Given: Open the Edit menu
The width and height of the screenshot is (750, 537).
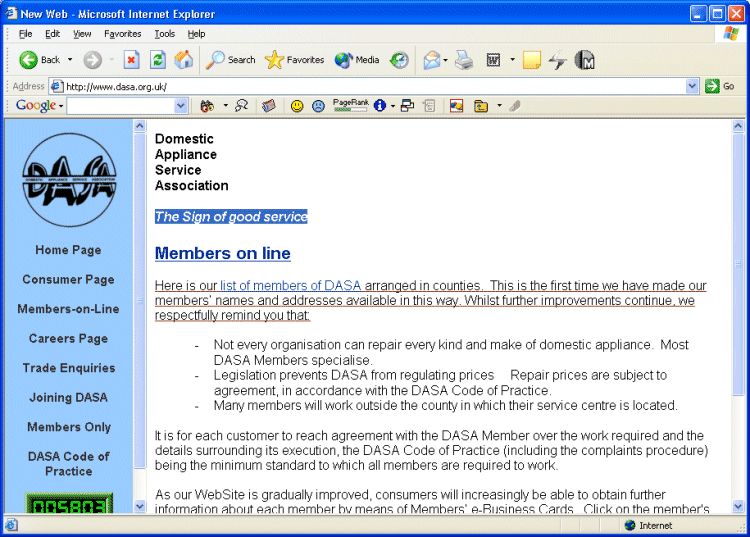Looking at the screenshot, I should [53, 34].
